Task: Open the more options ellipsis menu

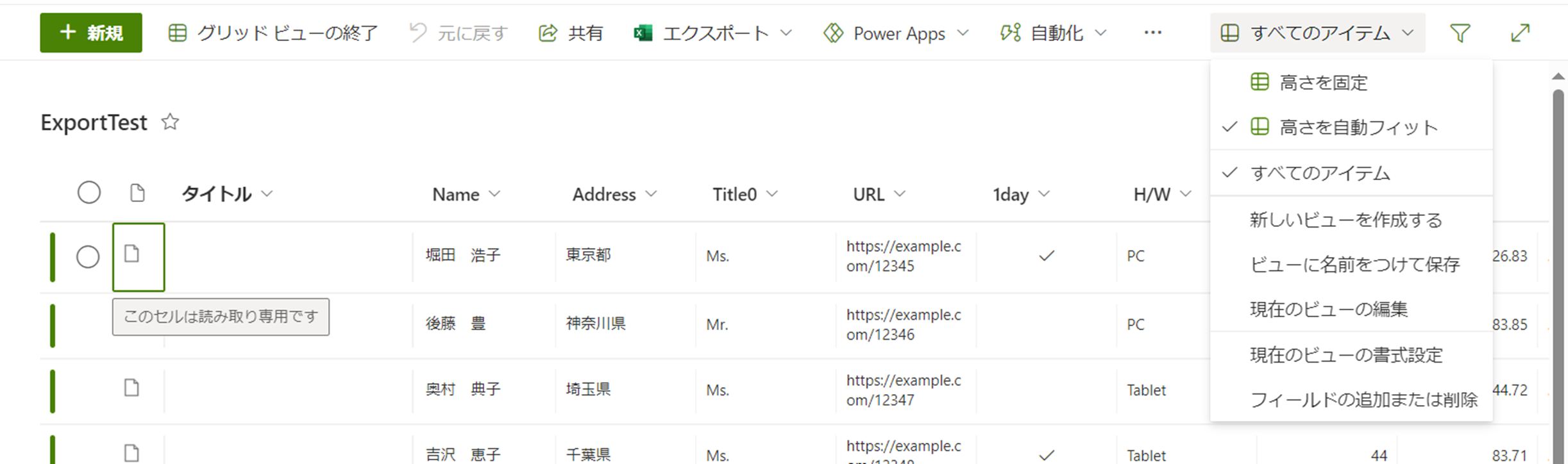Action: [x=1152, y=33]
